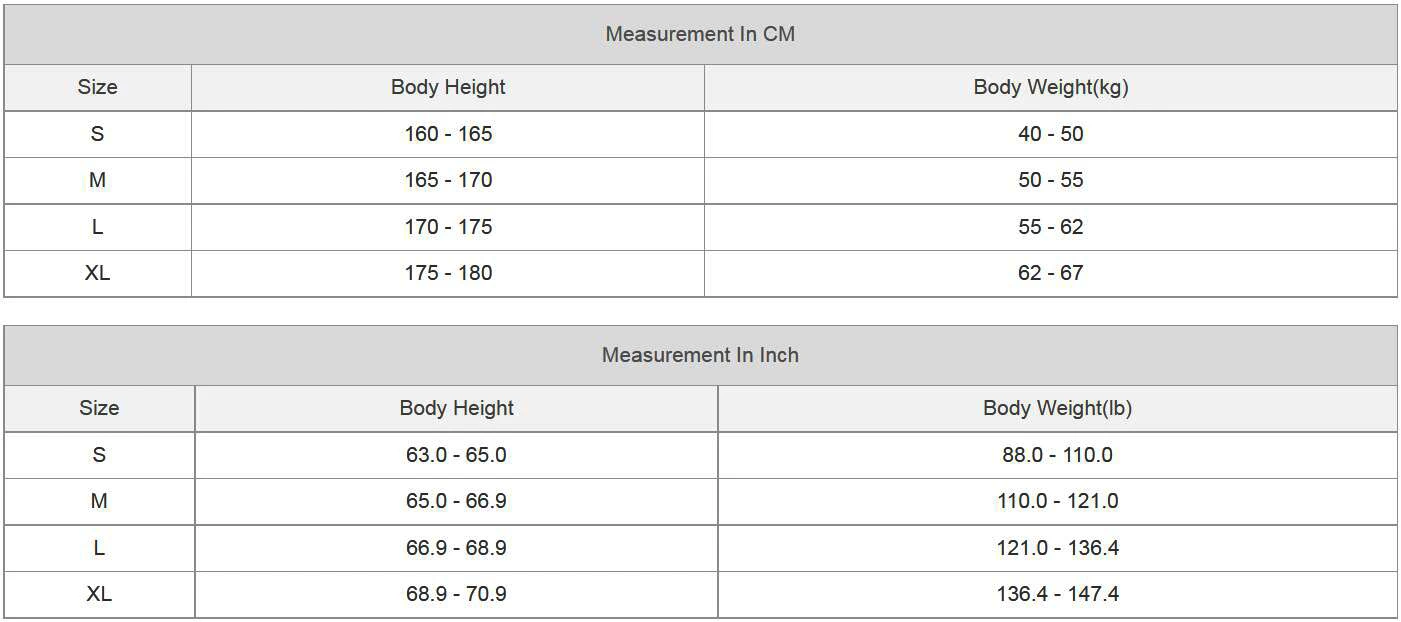Click size S in the Inch table
The width and height of the screenshot is (1401, 622).
pos(99,455)
